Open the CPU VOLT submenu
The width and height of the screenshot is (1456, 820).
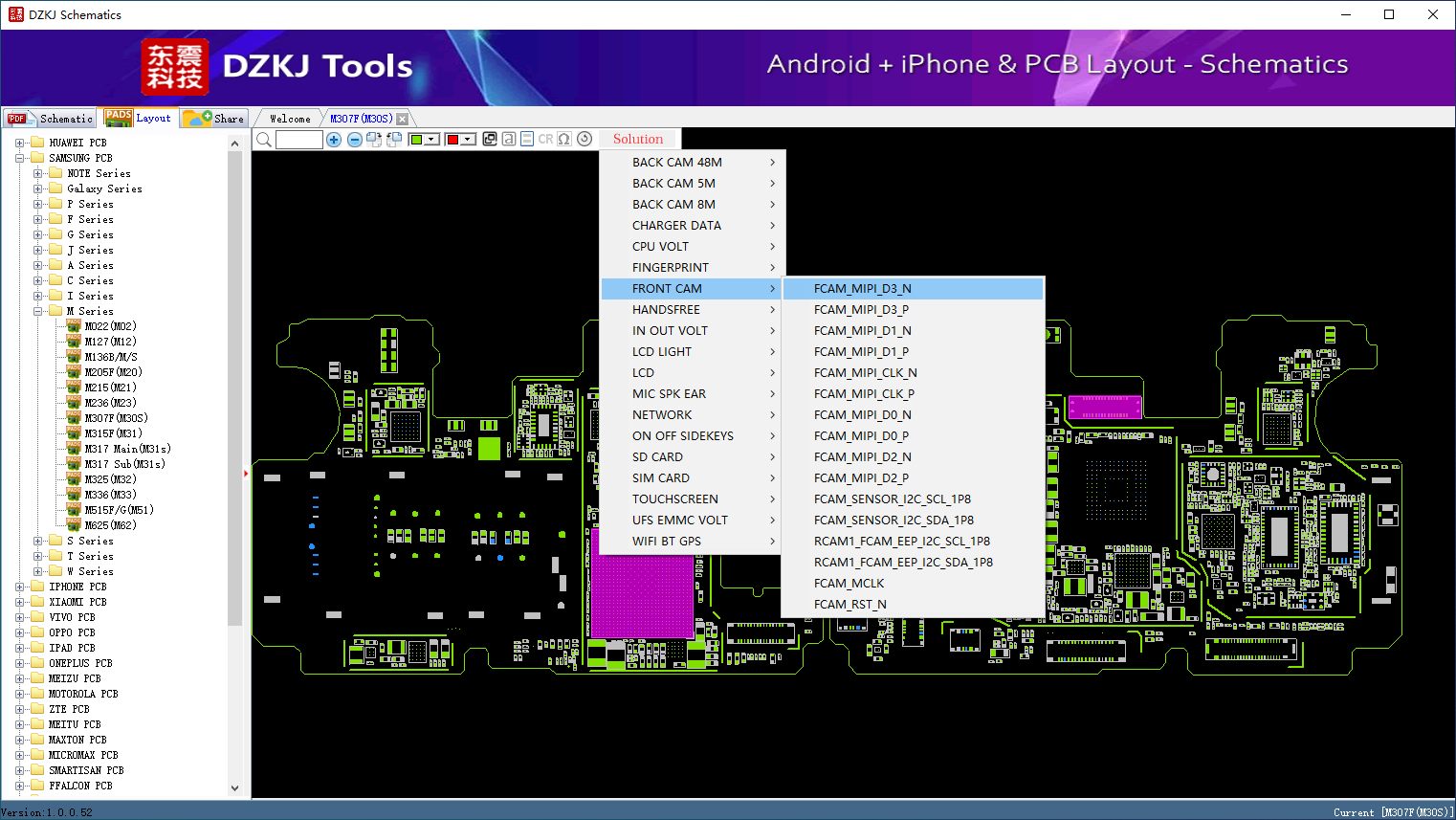693,247
